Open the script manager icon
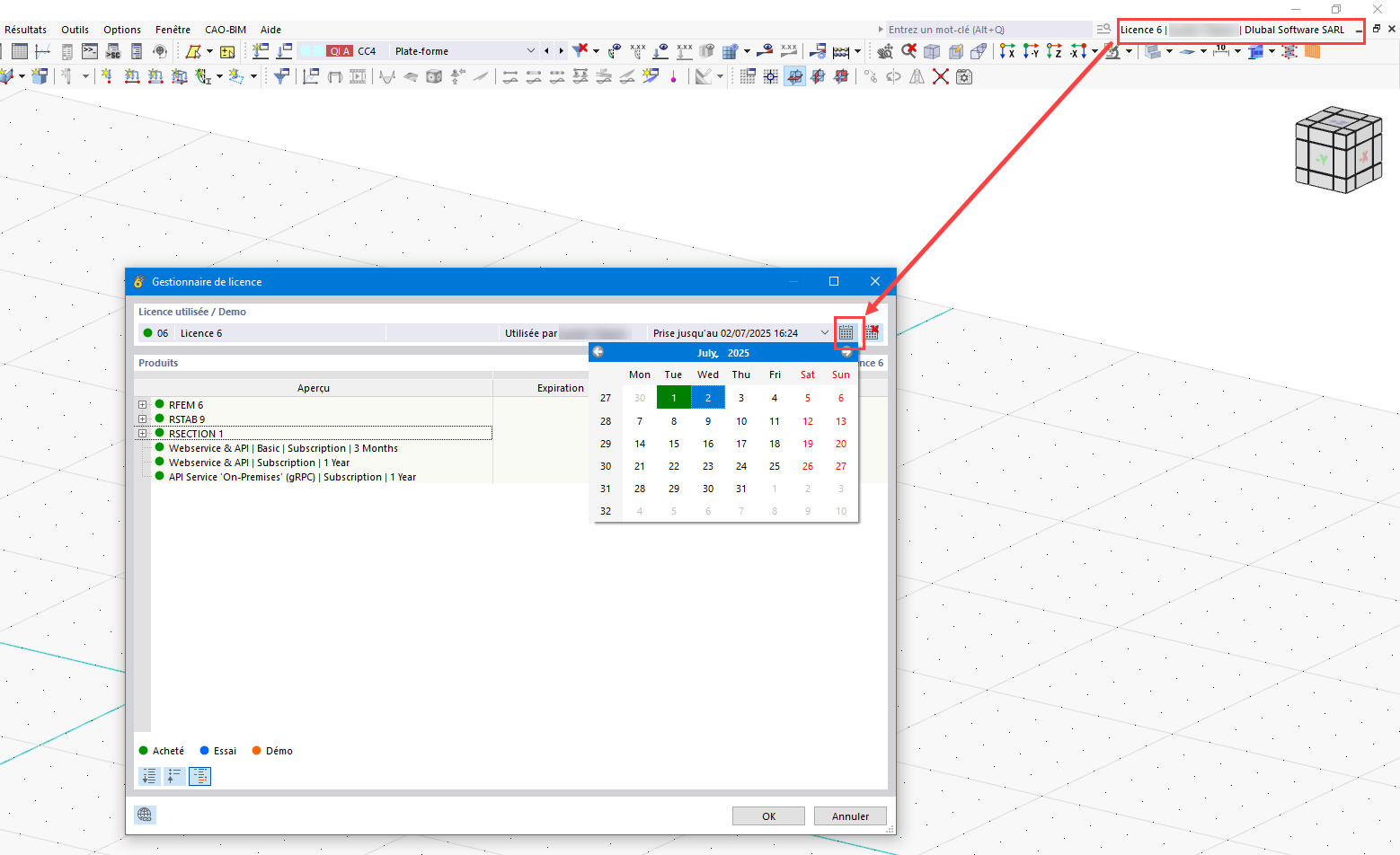The height and width of the screenshot is (855, 1400). coord(113,51)
